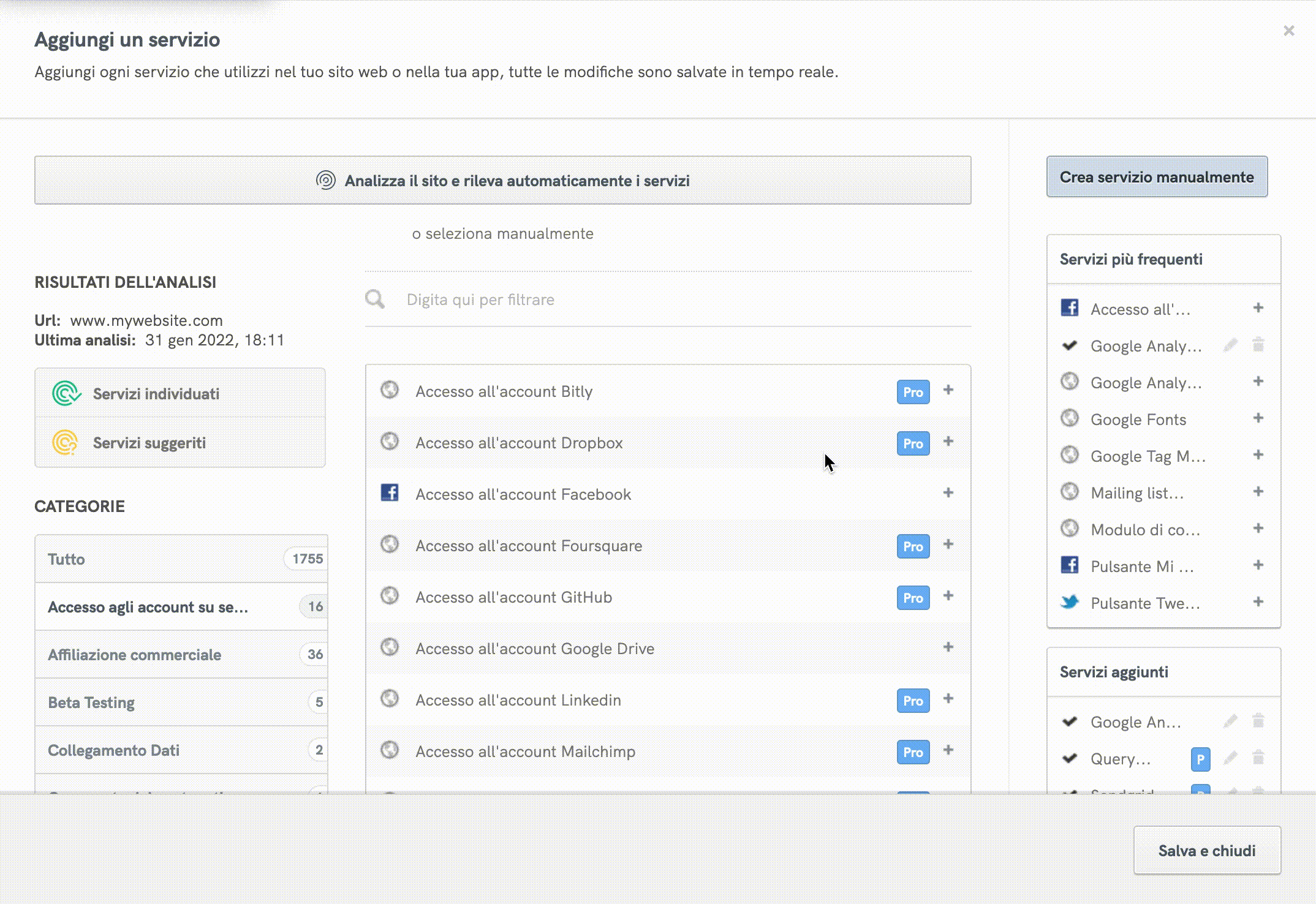Click edit pencil for Google Analytics in frequent services
1316x904 pixels.
click(x=1230, y=345)
